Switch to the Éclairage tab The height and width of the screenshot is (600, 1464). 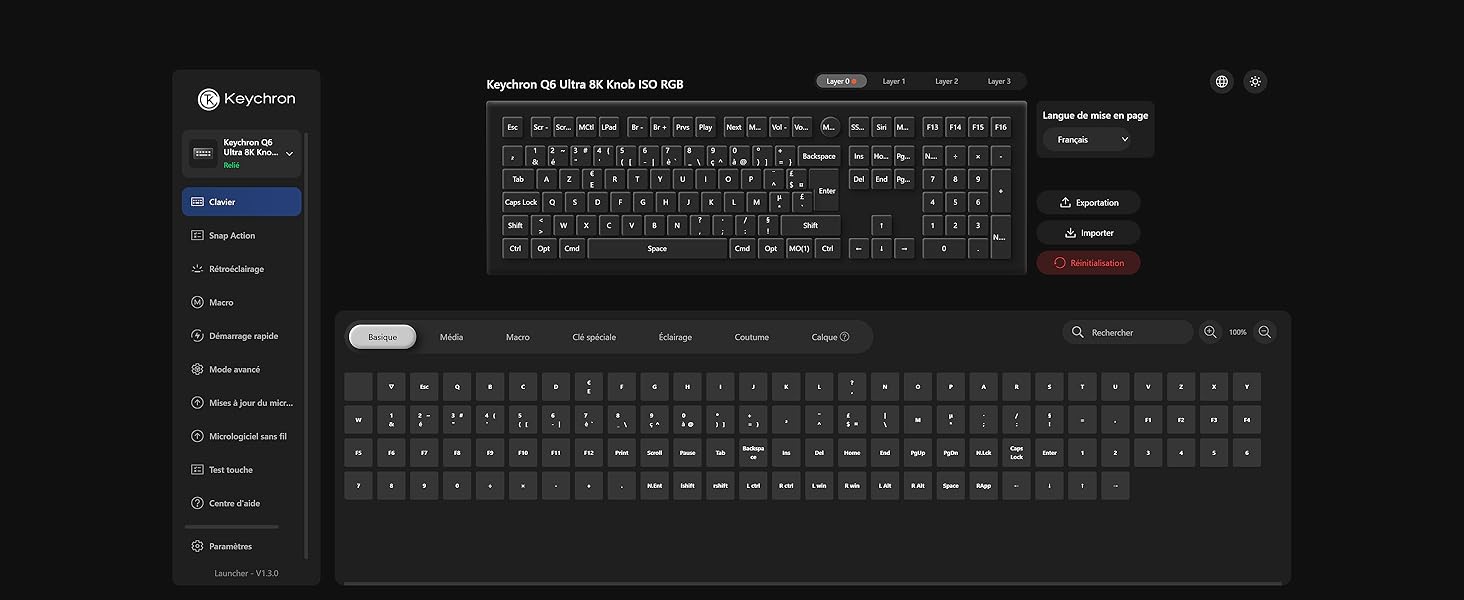[675, 337]
